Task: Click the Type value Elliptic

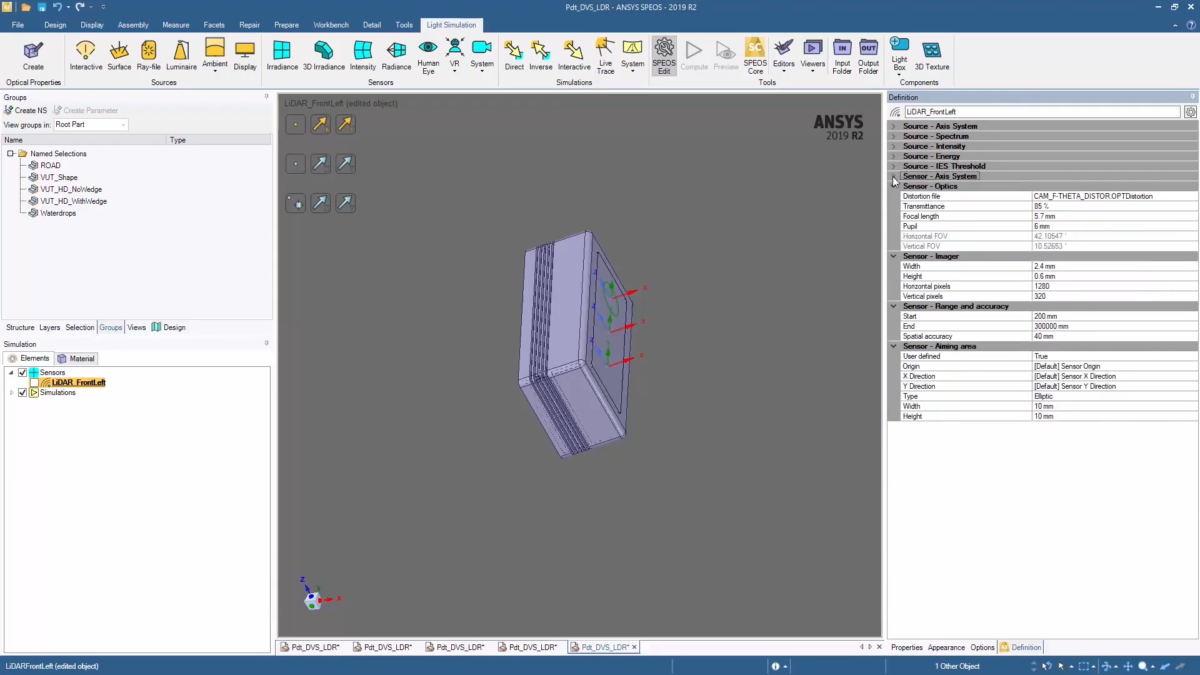Action: tap(1114, 396)
